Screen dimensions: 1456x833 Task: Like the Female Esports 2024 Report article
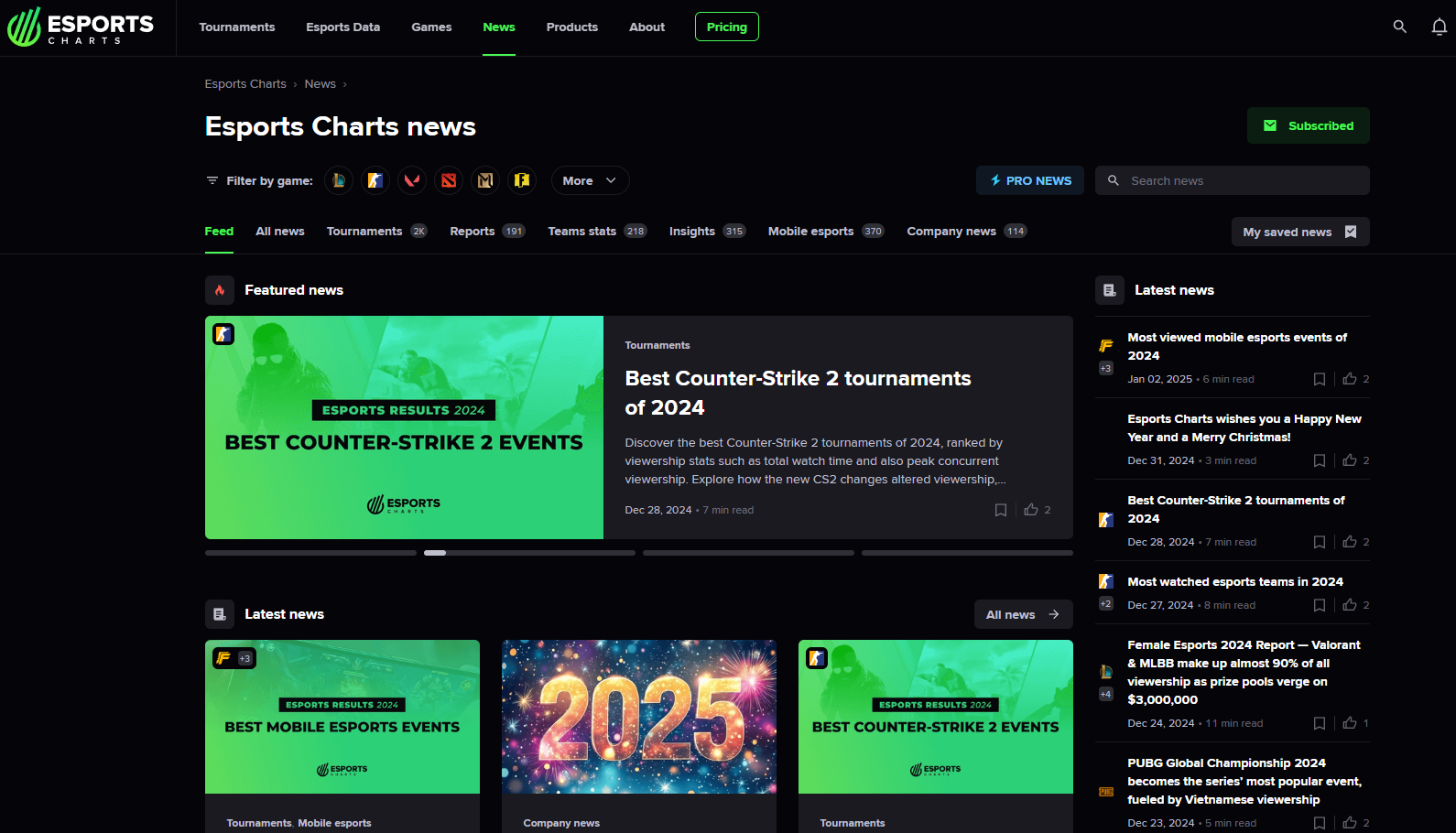pos(1350,723)
